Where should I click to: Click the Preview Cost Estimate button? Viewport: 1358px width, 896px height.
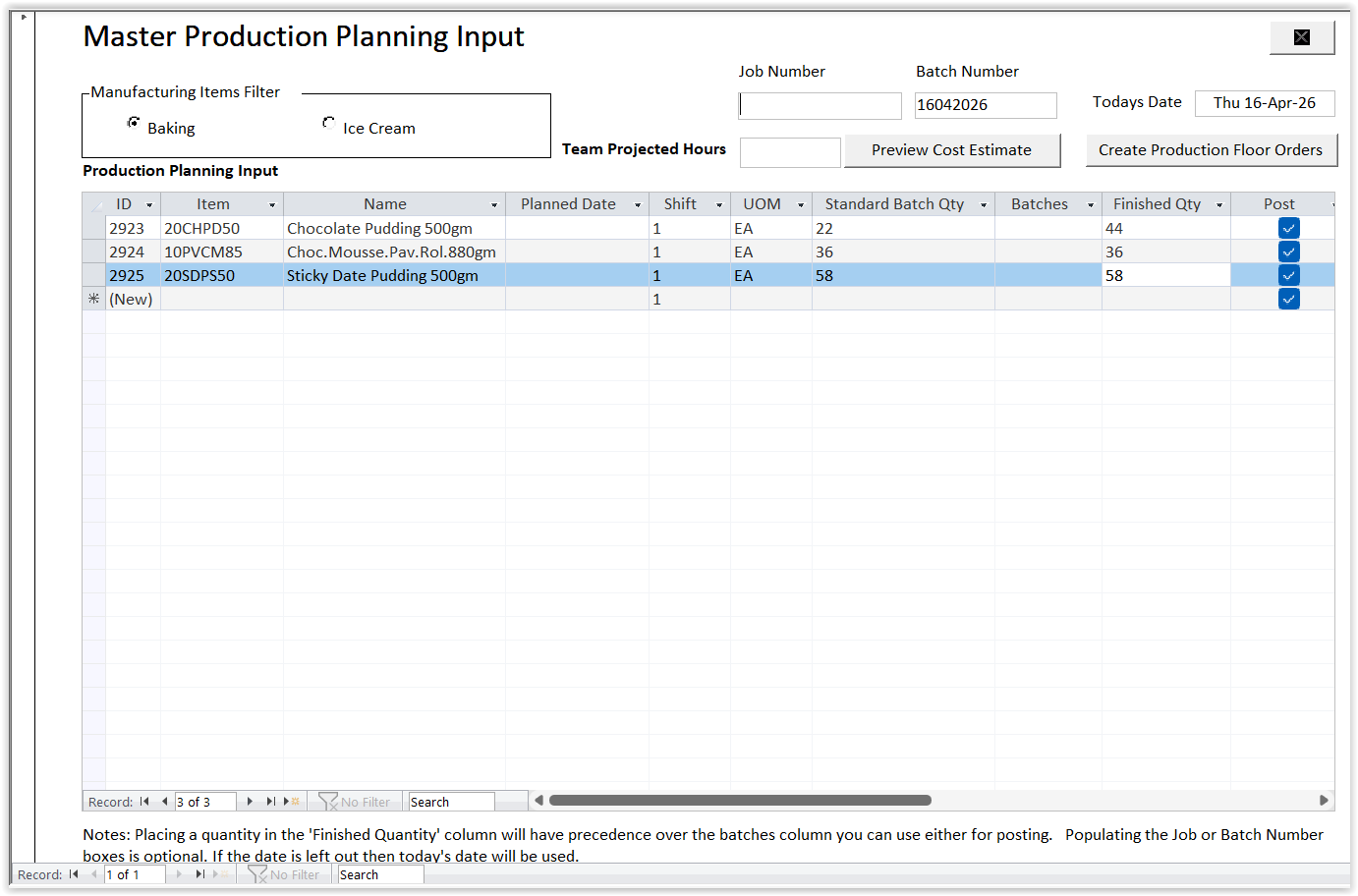[x=951, y=150]
